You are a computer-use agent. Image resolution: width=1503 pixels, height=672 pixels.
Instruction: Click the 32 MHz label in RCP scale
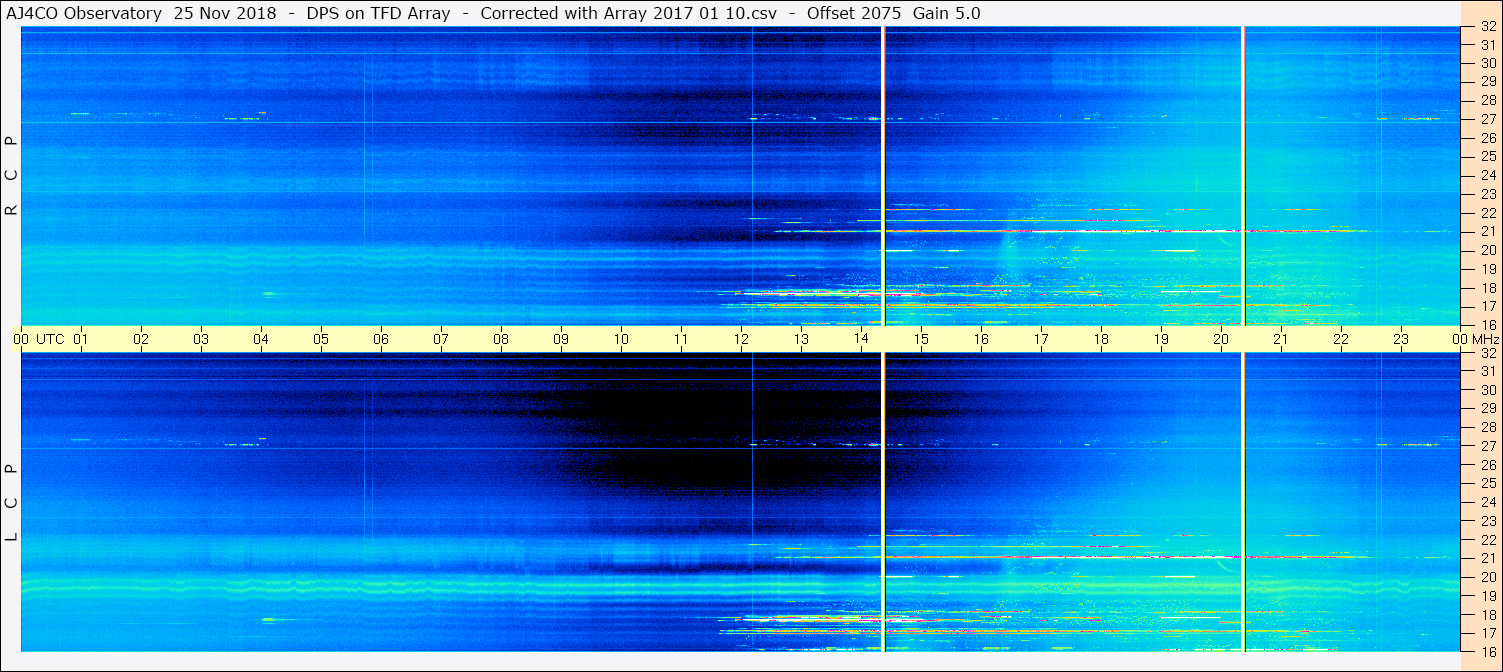(x=1488, y=27)
